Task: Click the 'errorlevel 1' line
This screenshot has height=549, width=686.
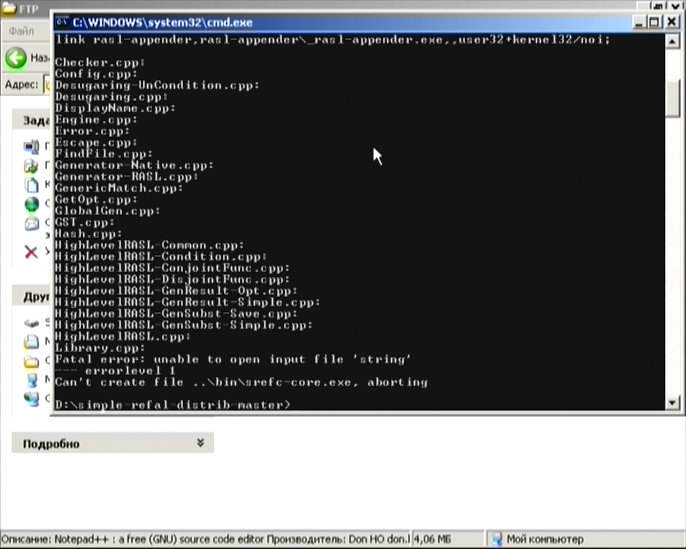Action: click(x=116, y=371)
